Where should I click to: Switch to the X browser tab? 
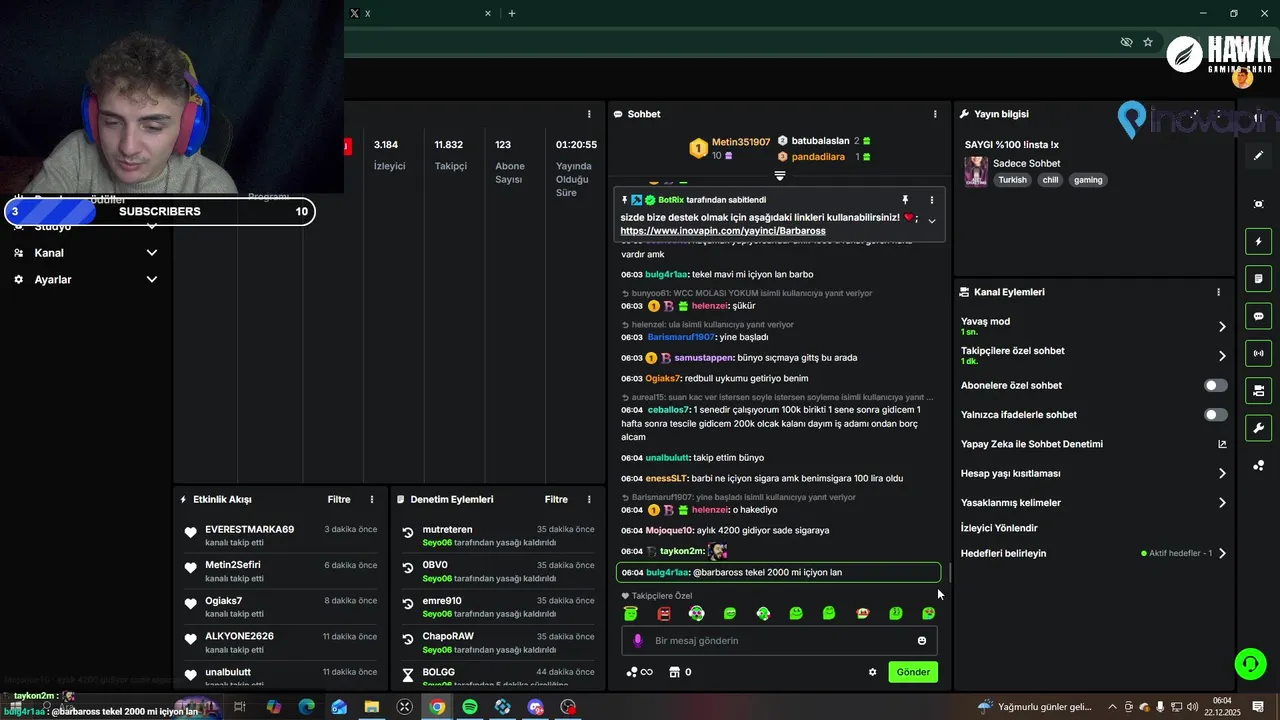pos(421,13)
